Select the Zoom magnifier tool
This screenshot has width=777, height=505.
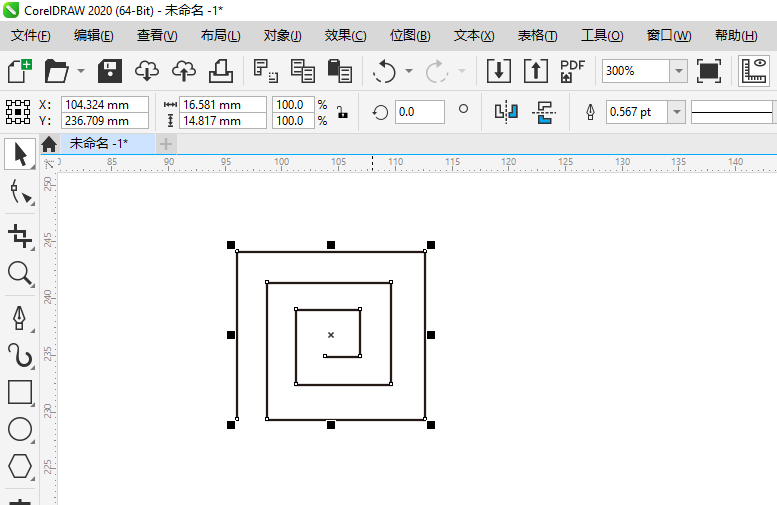point(20,274)
